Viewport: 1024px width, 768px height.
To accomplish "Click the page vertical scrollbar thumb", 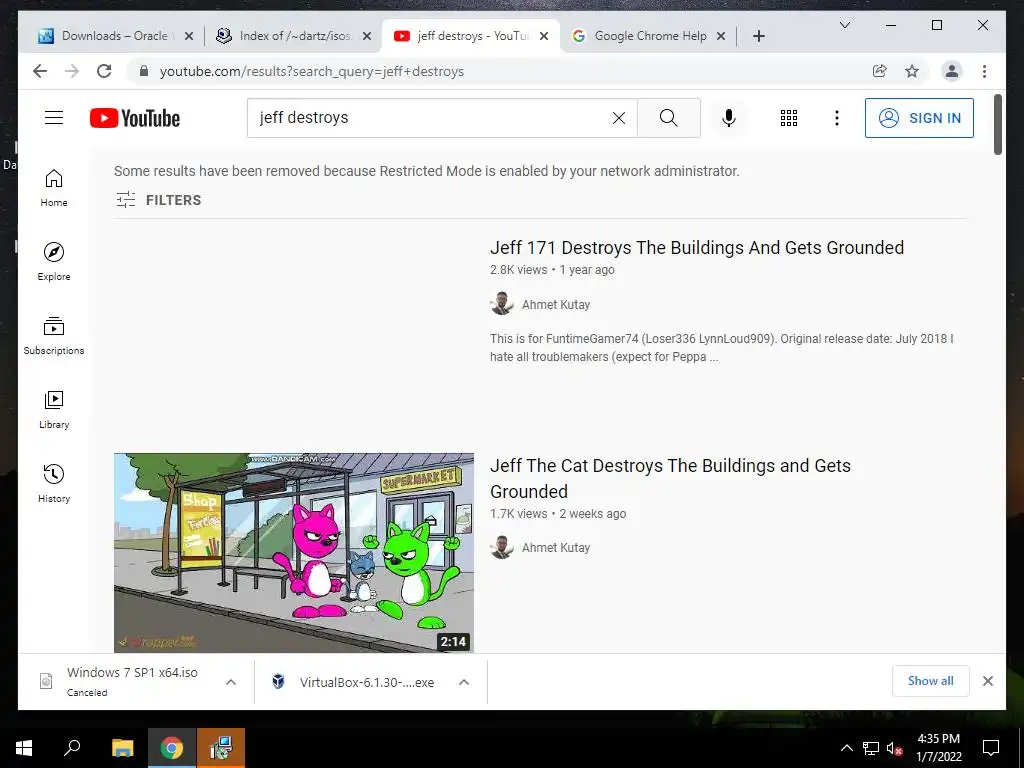I will coord(997,125).
